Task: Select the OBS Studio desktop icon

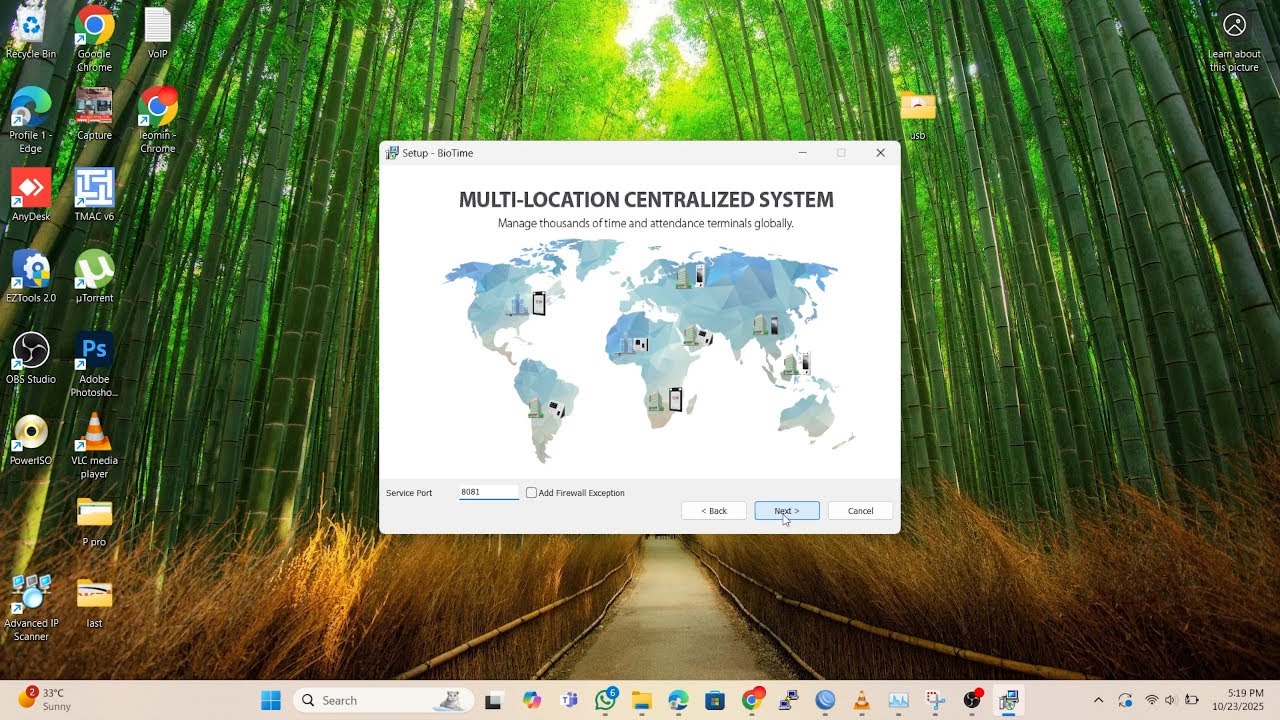Action: pyautogui.click(x=31, y=358)
